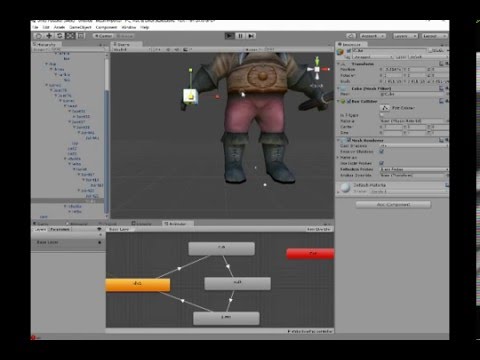Click the red error icon in status bar
The width and height of the screenshot is (480, 360).
click(x=33, y=337)
